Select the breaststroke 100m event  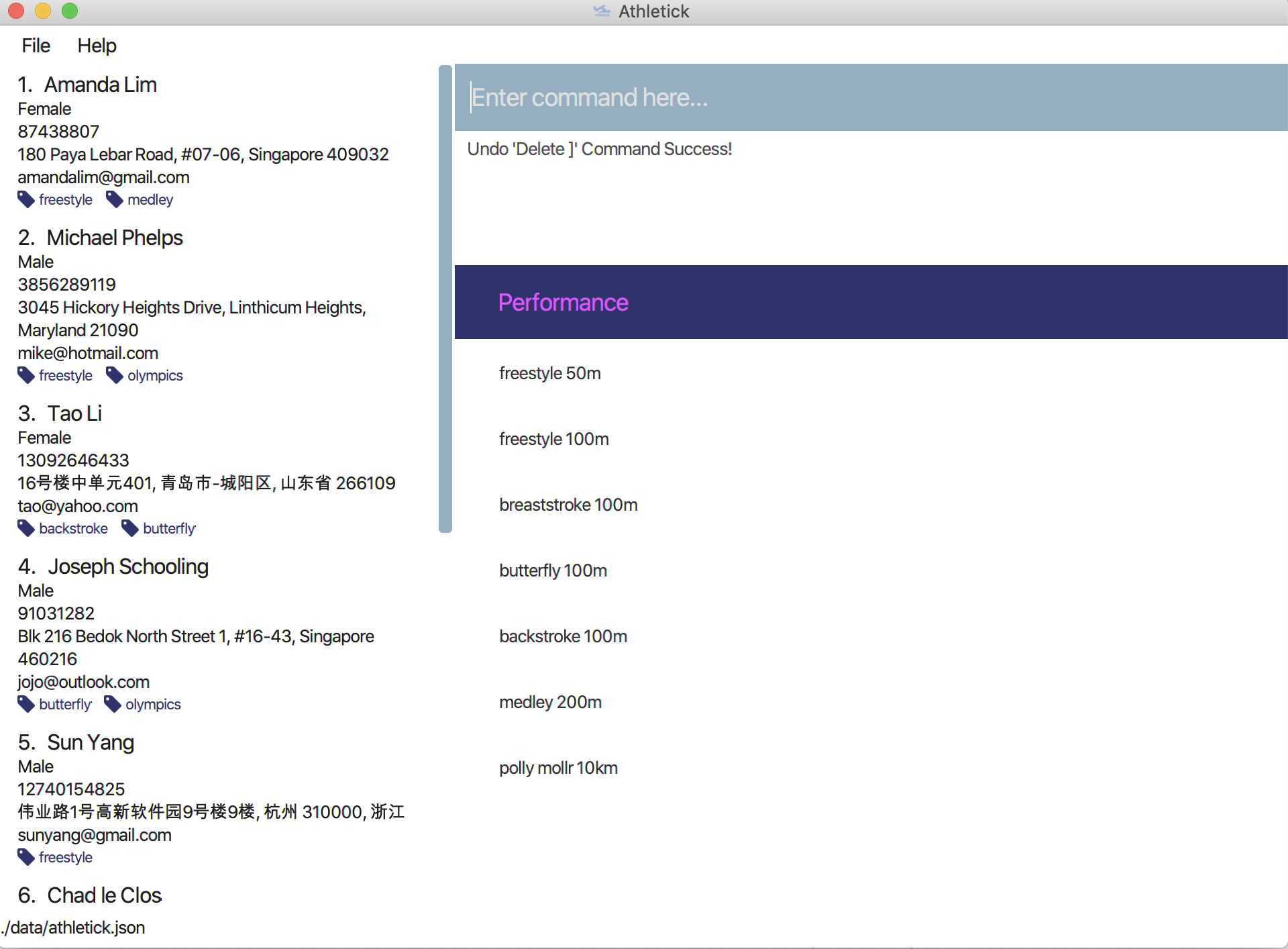568,505
